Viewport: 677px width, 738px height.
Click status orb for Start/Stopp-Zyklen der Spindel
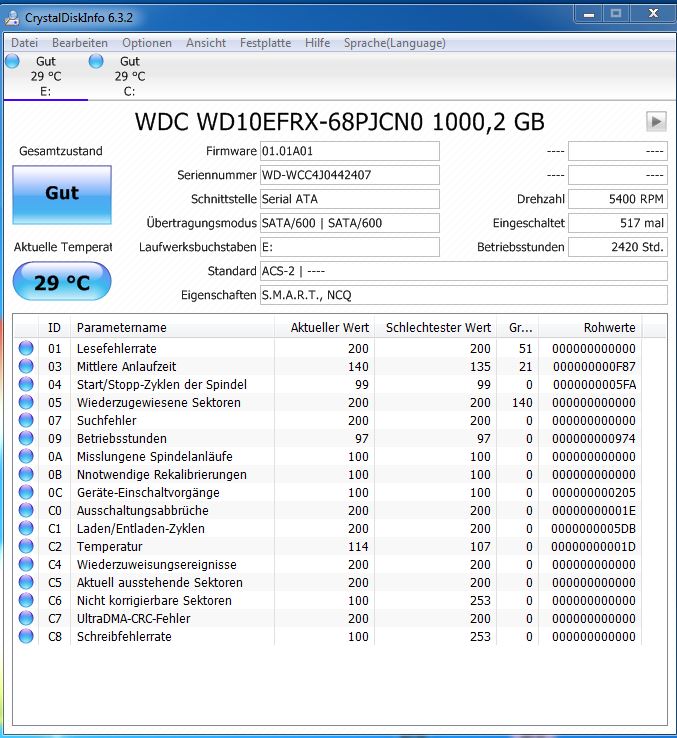[26, 384]
